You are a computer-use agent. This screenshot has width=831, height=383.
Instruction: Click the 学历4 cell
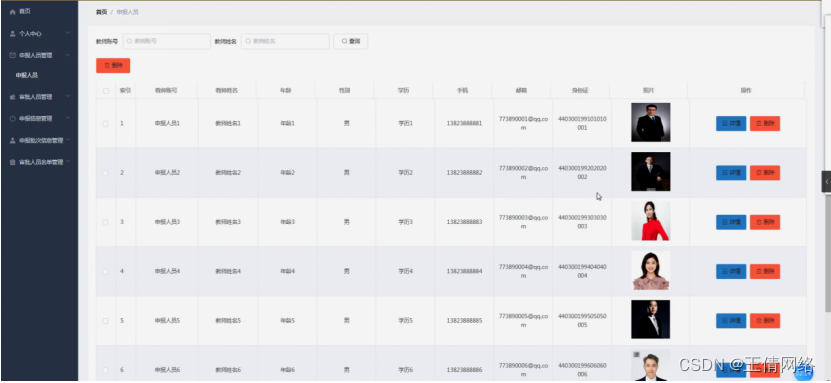[405, 271]
